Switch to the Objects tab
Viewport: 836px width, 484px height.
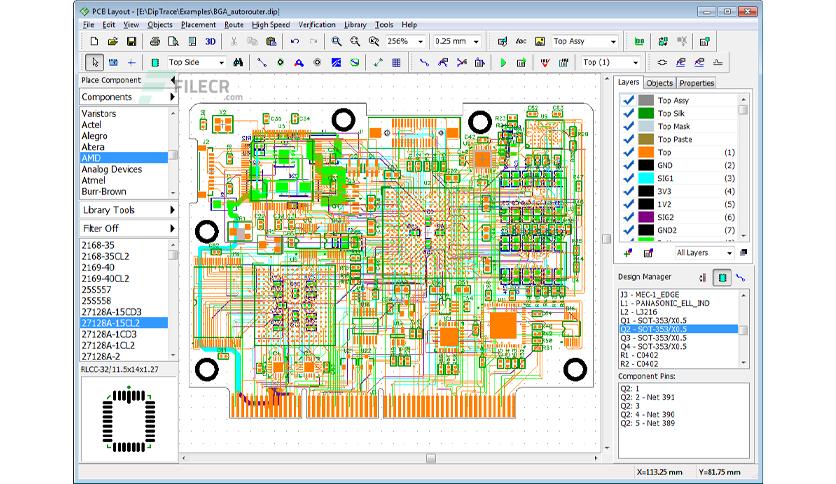(660, 83)
